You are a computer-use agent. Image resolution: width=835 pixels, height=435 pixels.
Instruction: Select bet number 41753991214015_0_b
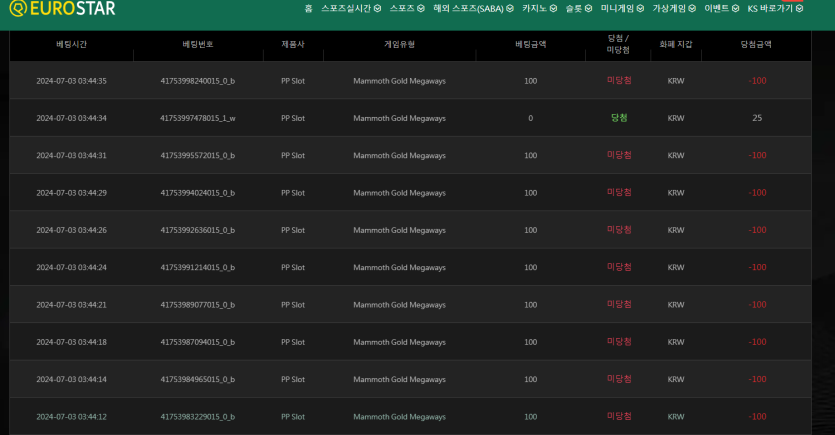click(x=198, y=267)
